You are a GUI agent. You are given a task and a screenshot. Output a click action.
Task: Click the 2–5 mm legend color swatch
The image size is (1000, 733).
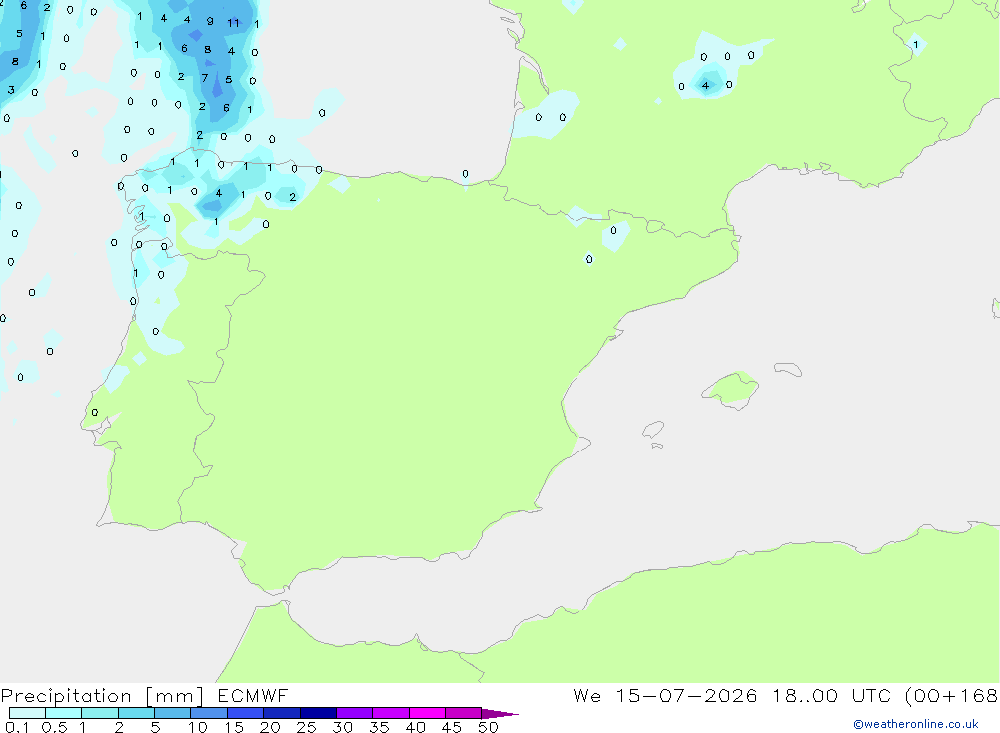pos(136,713)
